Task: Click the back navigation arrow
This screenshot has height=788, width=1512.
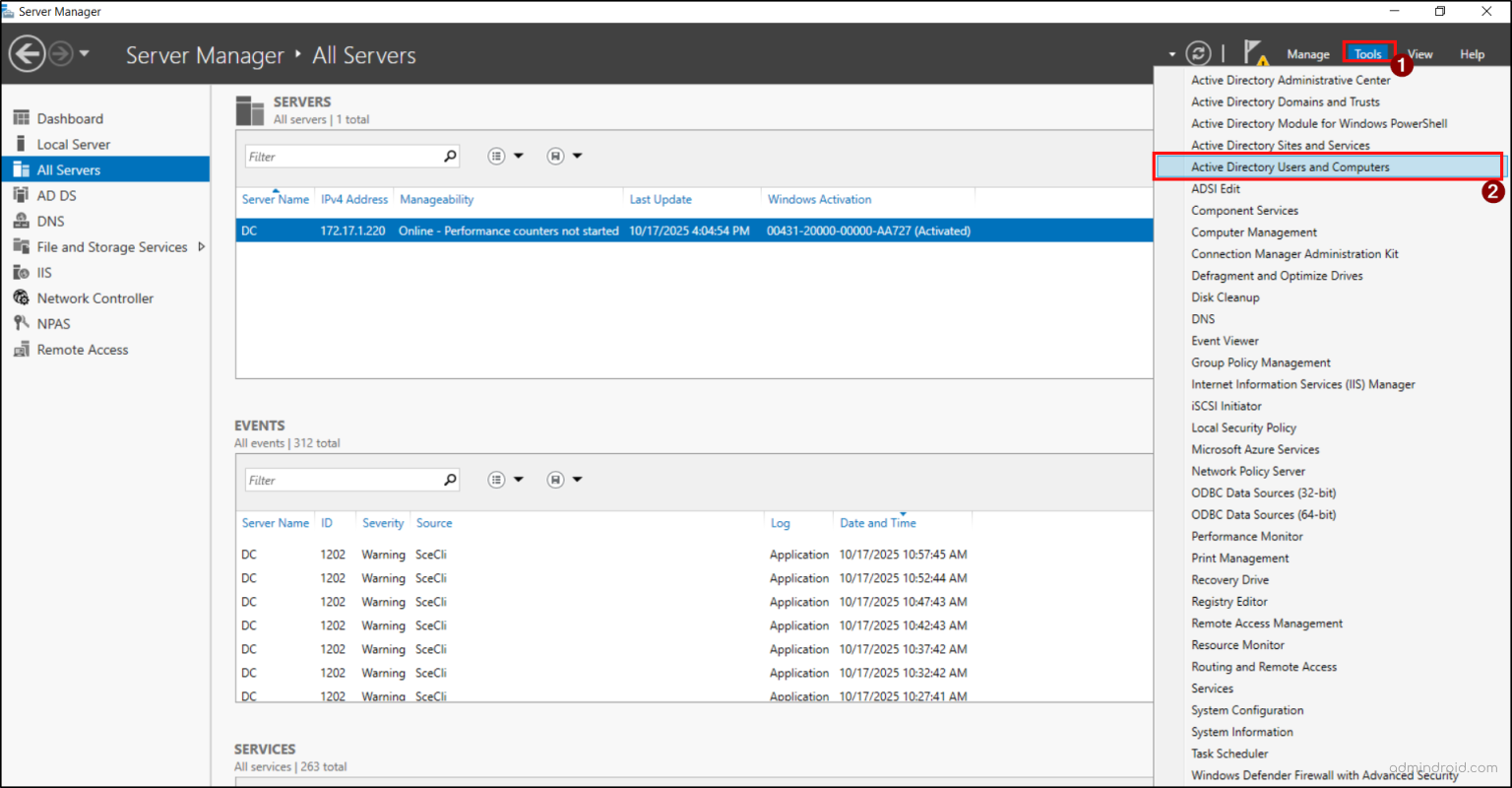Action: 28,52
